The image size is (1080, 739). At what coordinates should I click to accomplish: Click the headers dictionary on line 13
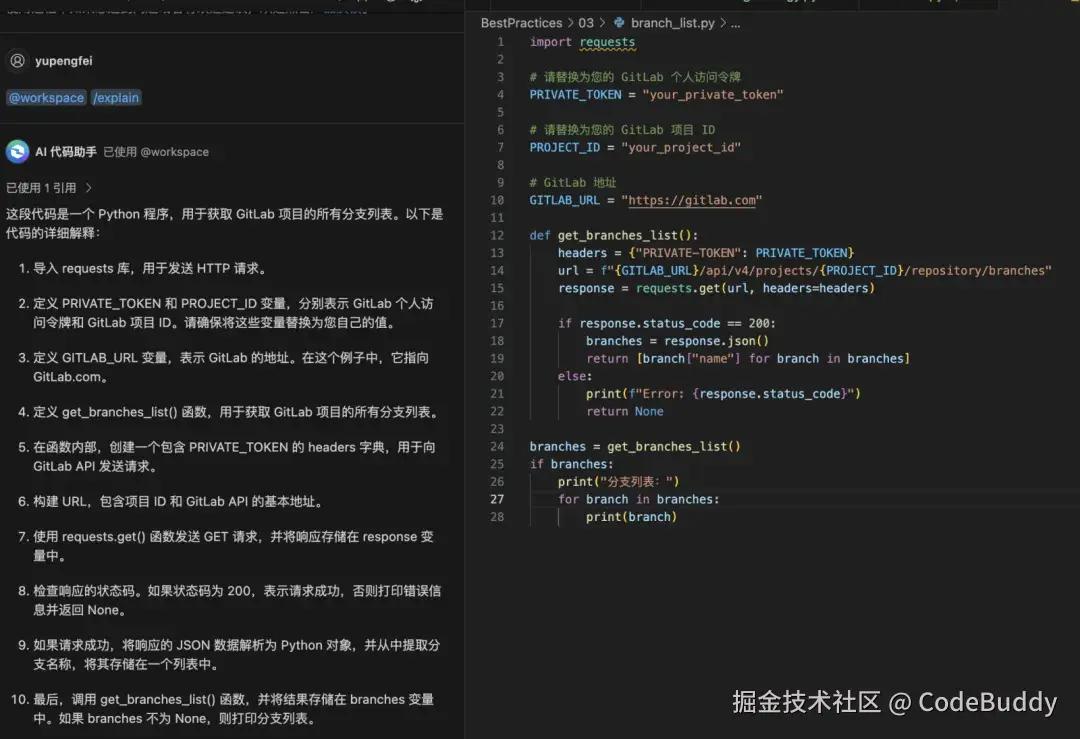(x=582, y=252)
